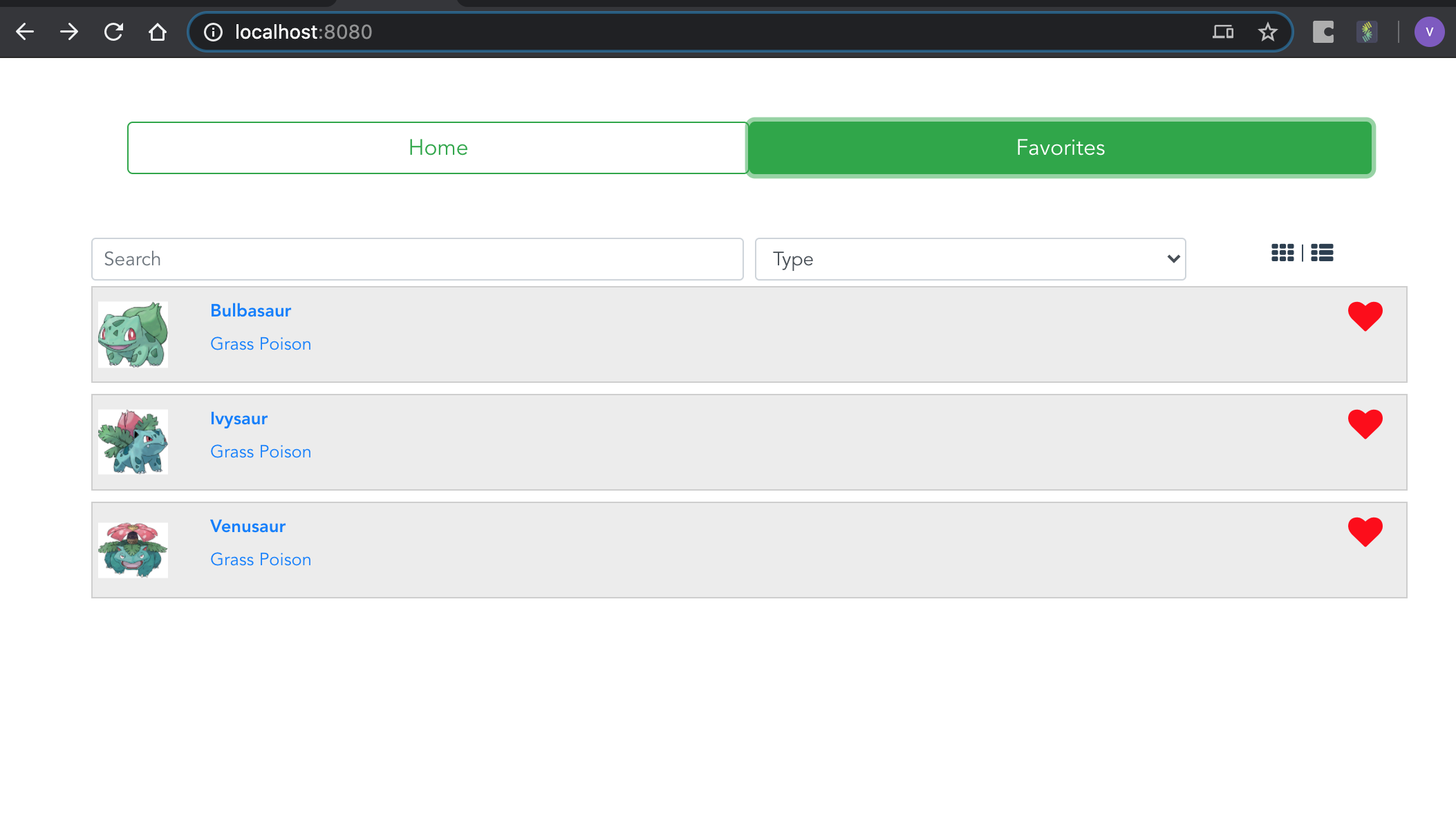
Task: Go back to the previous page
Action: pos(25,32)
